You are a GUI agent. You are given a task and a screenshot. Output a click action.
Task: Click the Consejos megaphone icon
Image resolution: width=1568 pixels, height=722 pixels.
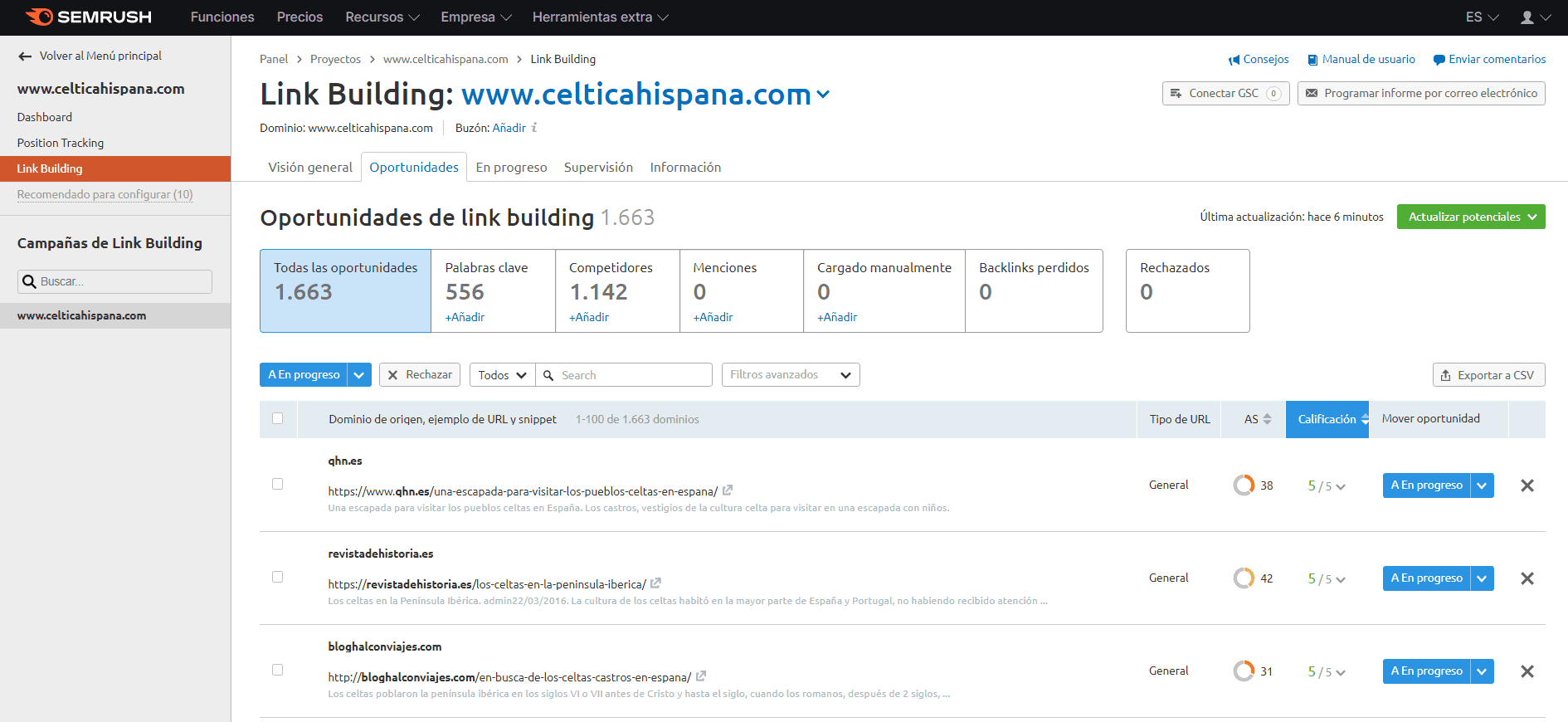pyautogui.click(x=1234, y=60)
